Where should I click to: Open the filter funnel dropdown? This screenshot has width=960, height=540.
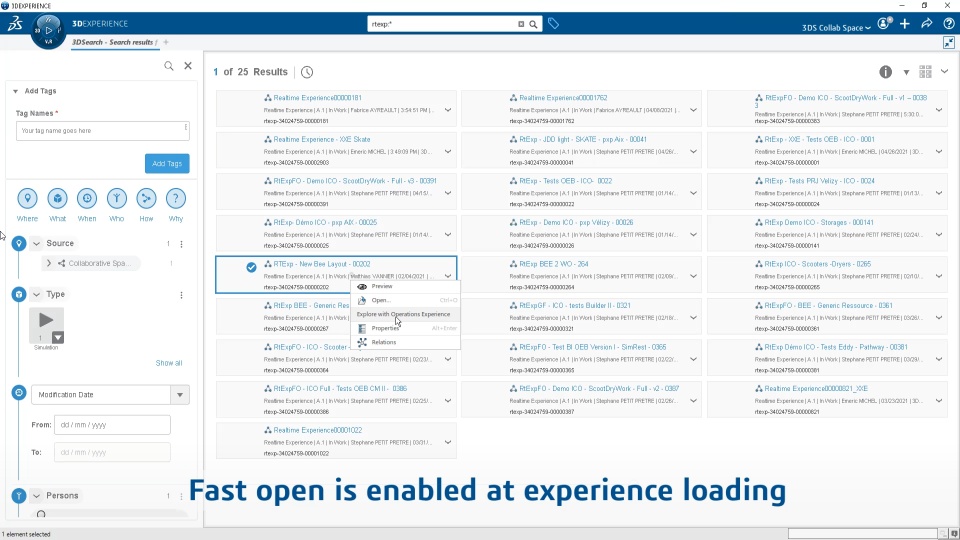(x=906, y=73)
